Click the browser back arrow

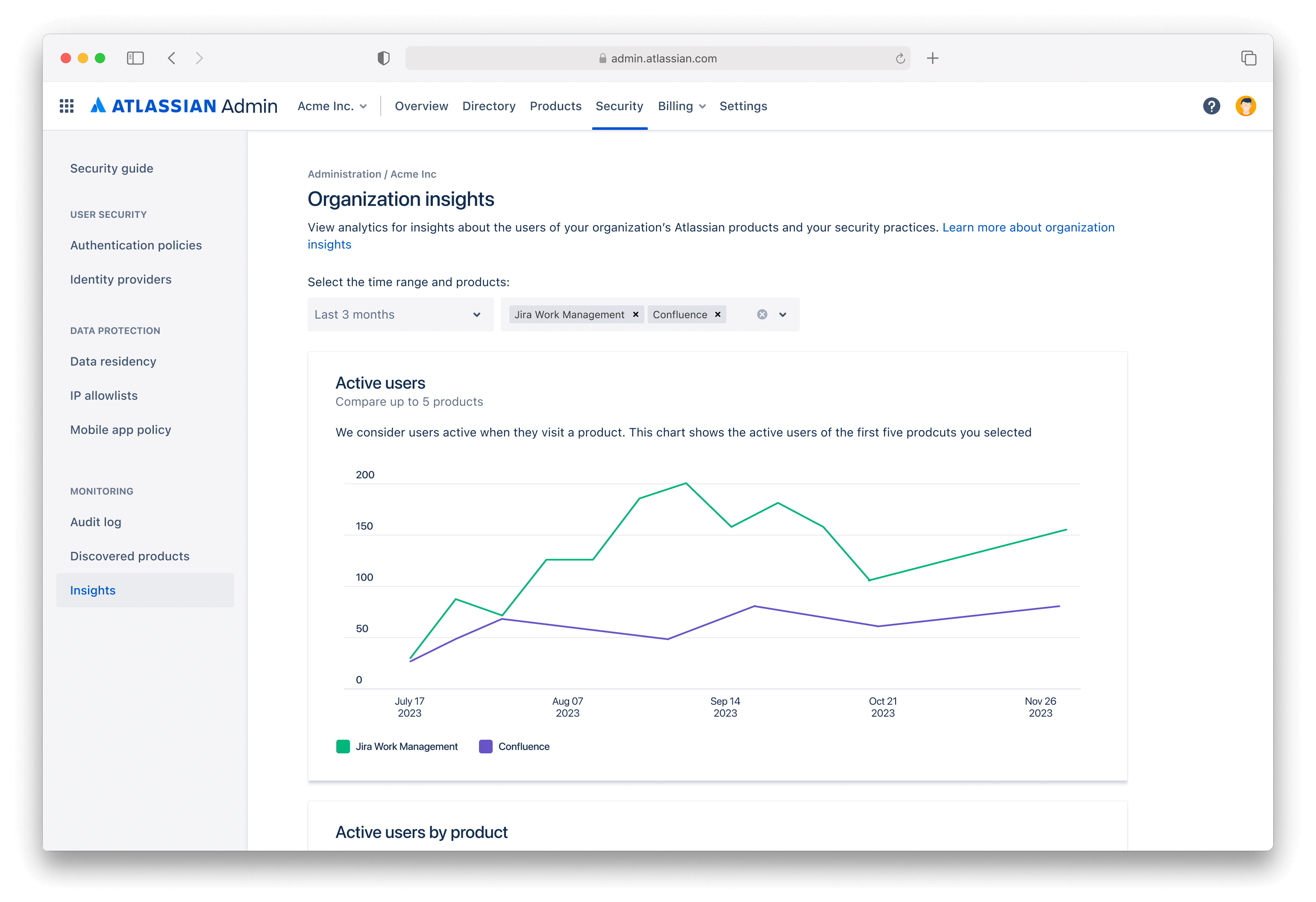tap(172, 58)
